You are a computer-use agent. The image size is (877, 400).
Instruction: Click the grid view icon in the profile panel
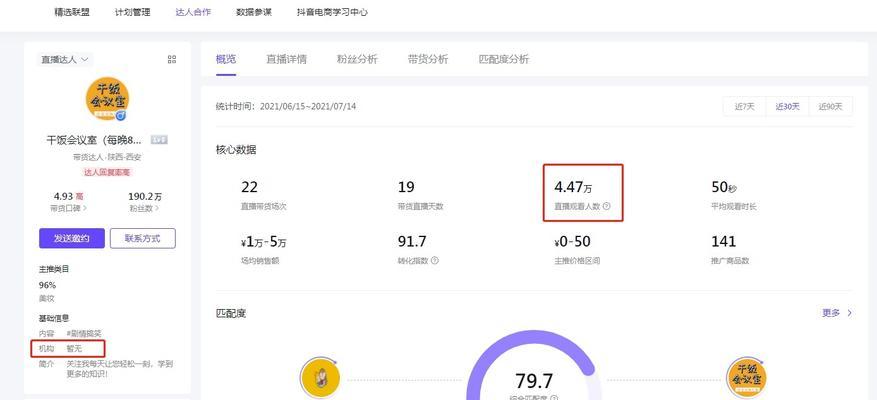click(172, 59)
